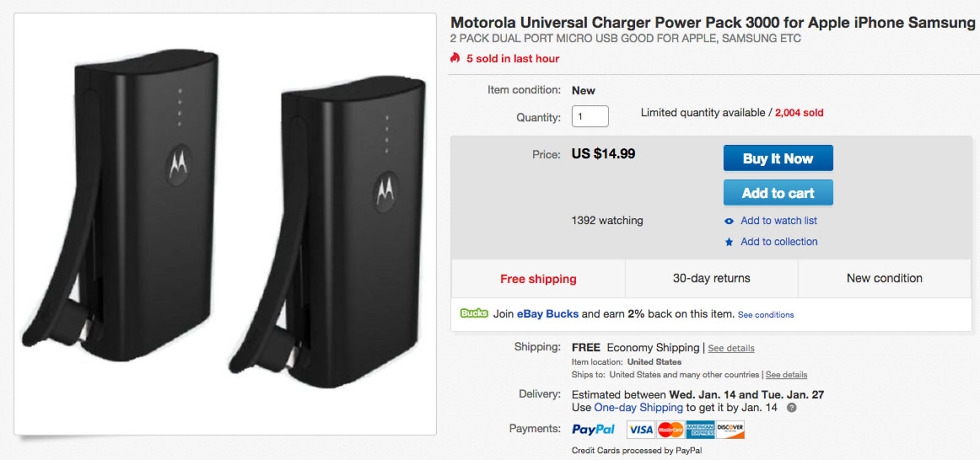The height and width of the screenshot is (460, 980).
Task: Click the red flame sold-in-last-hour icon
Action: coord(456,58)
